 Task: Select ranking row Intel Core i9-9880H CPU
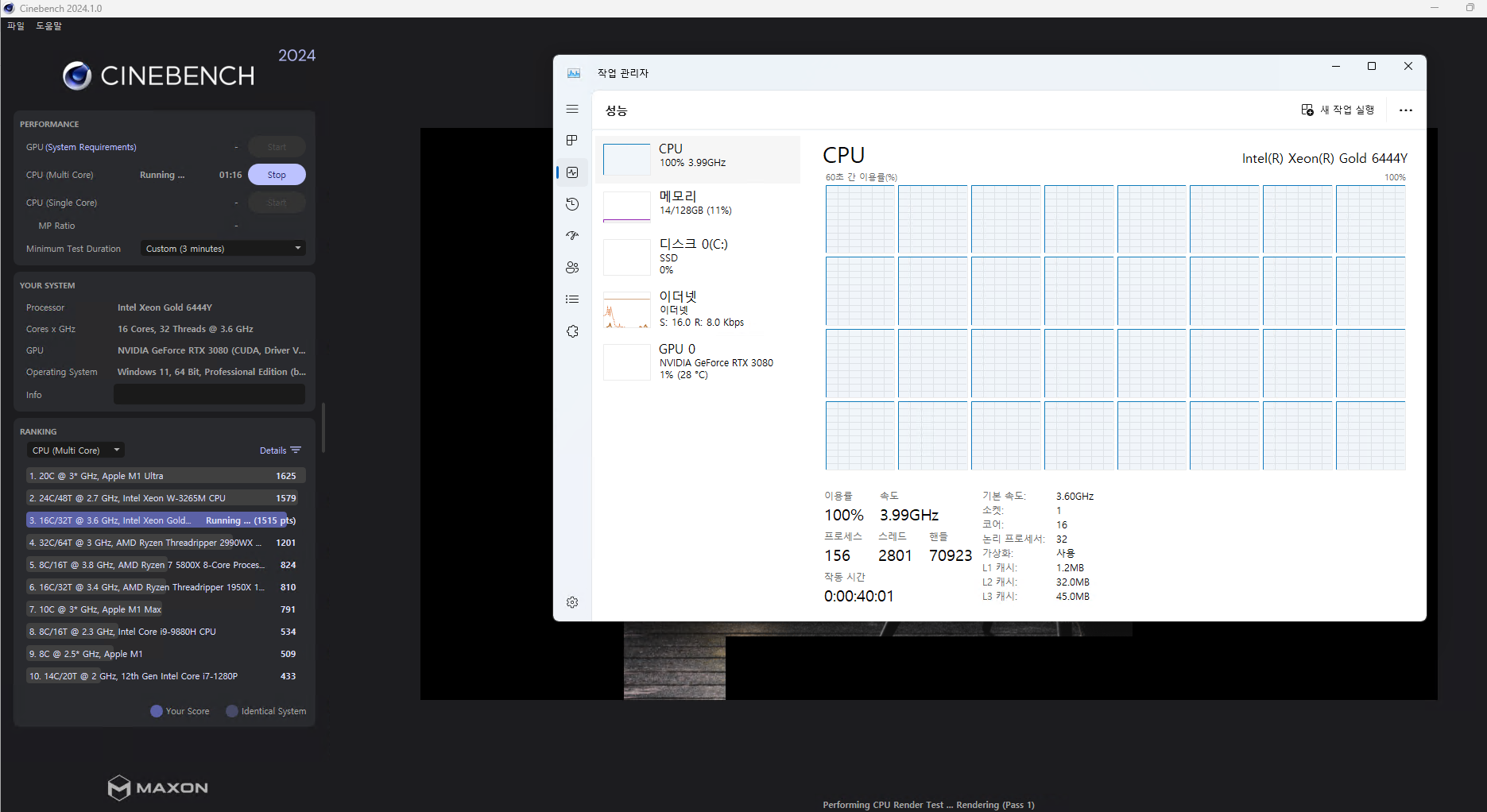[165, 632]
